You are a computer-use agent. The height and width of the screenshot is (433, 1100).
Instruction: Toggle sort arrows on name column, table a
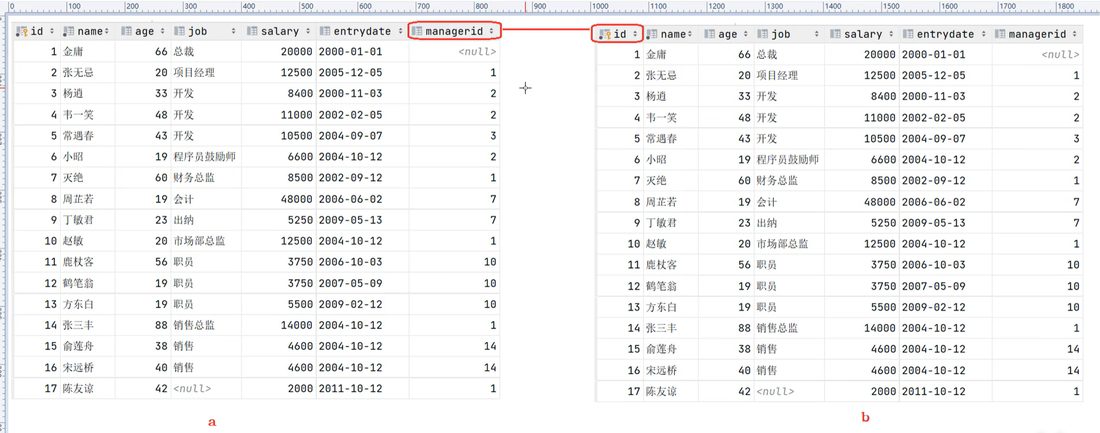tap(108, 32)
